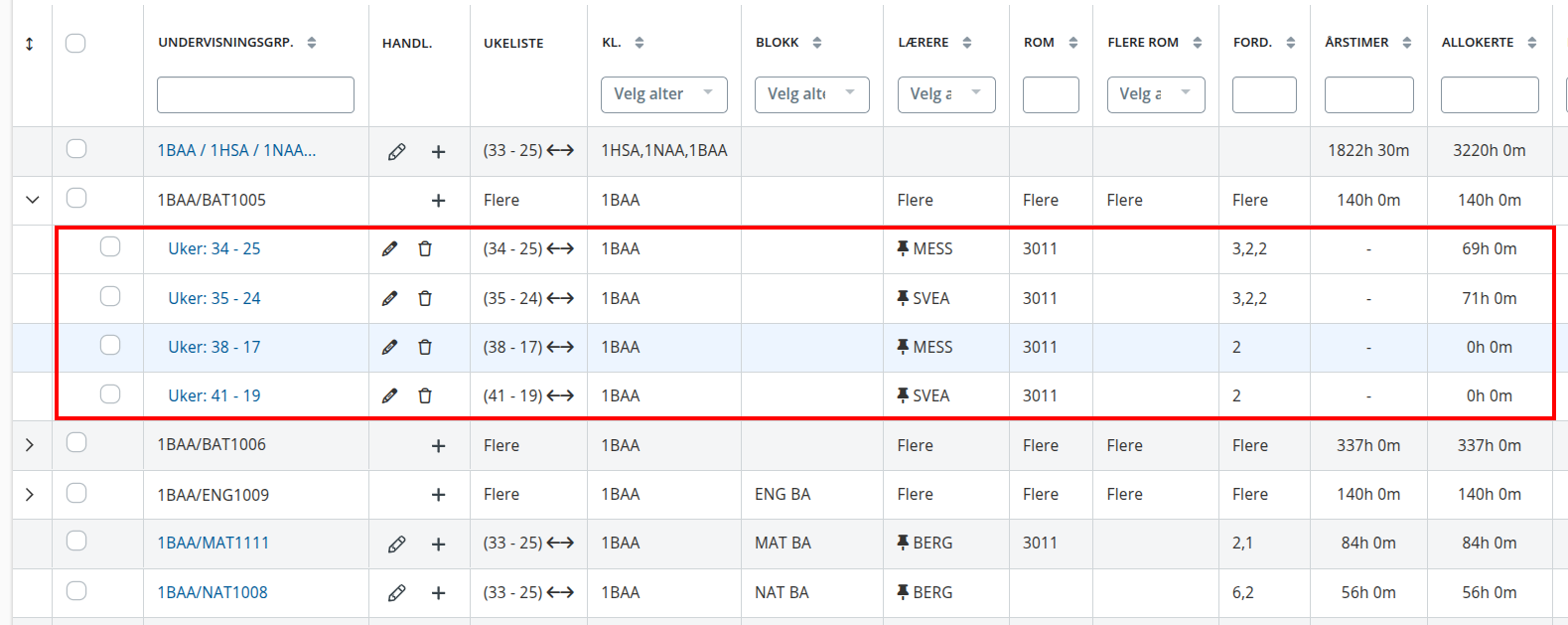Image resolution: width=1568 pixels, height=625 pixels.
Task: Delete the Uker: 38 - 17 row
Action: [x=425, y=347]
